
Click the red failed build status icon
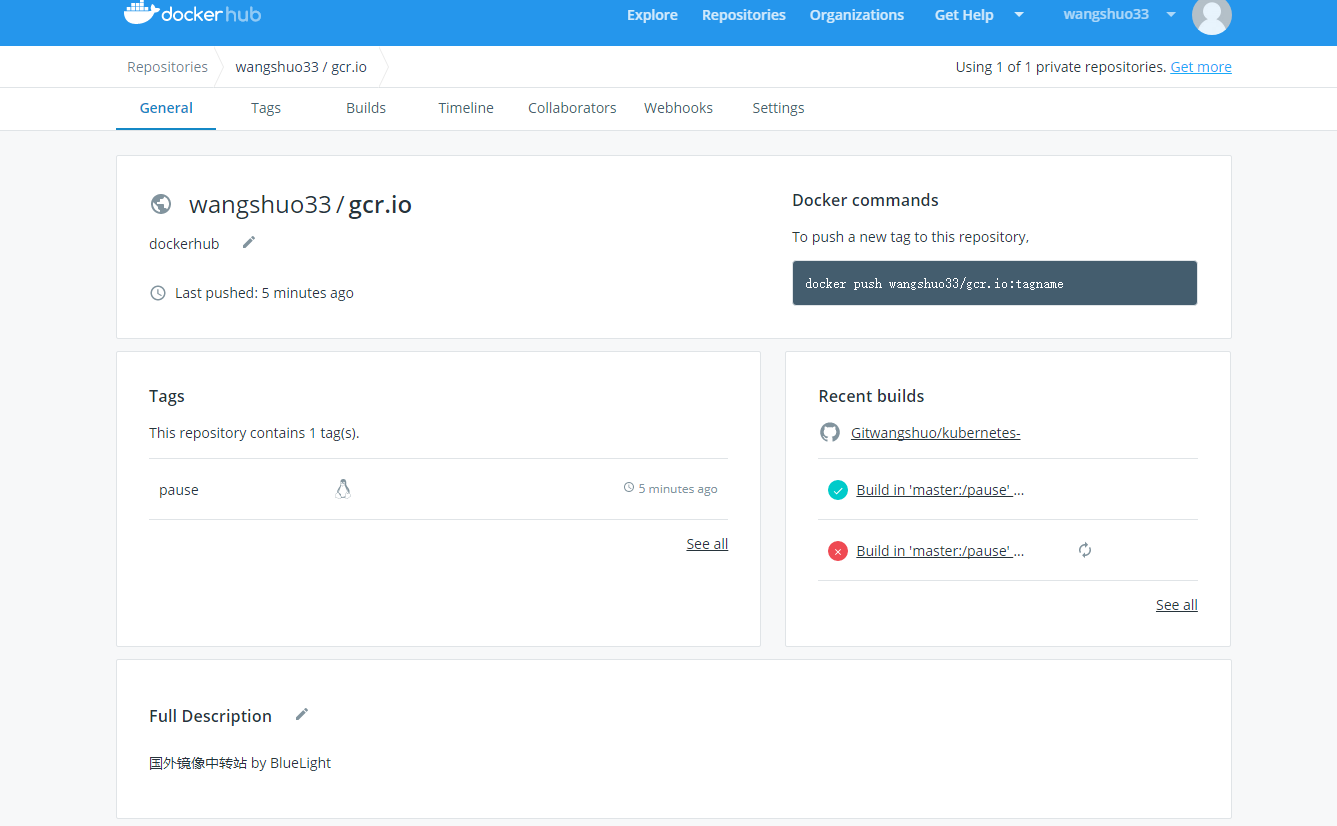click(x=838, y=551)
